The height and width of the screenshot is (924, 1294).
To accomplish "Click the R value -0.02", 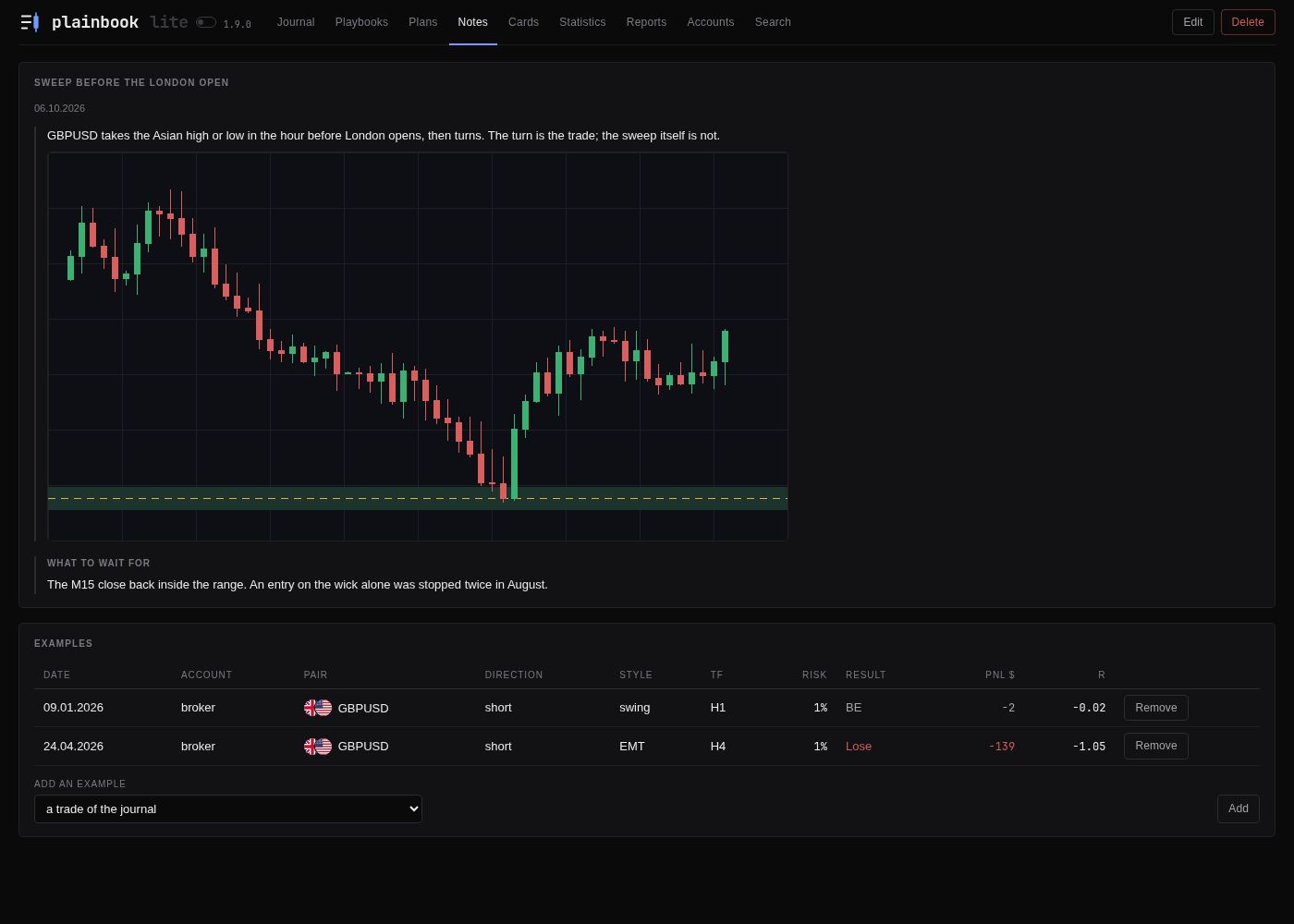I will 1089,708.
